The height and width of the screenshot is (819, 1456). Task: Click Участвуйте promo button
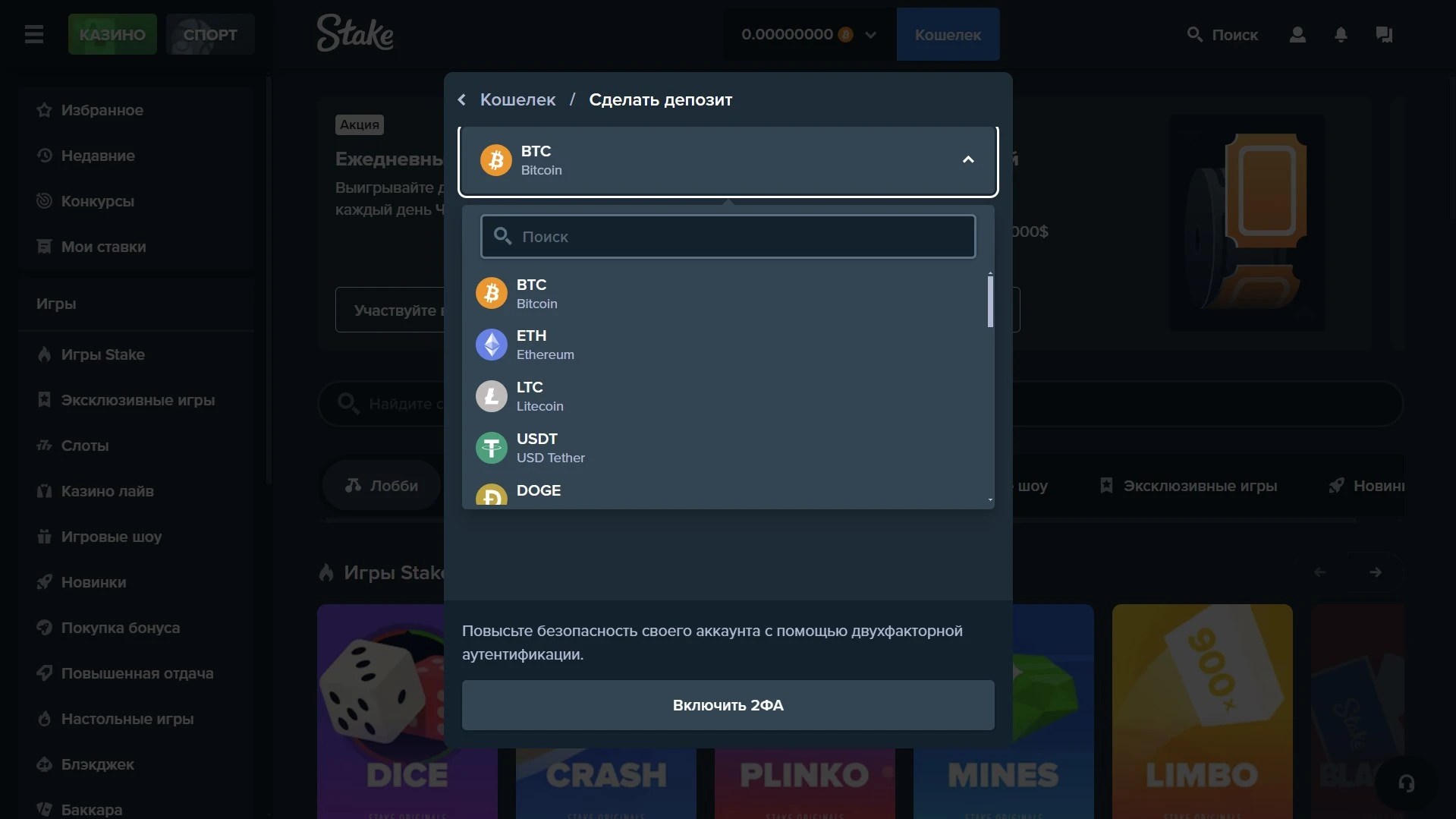(390, 310)
